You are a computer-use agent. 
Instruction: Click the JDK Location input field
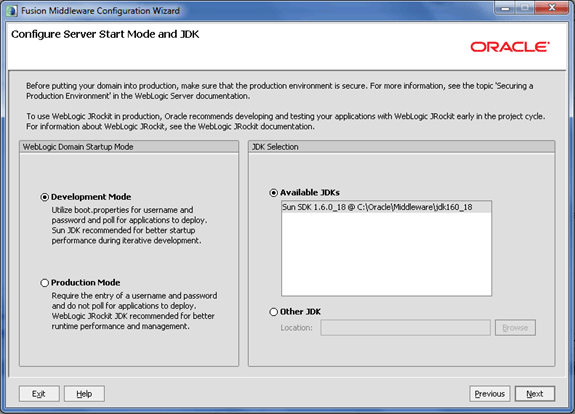(x=405, y=328)
